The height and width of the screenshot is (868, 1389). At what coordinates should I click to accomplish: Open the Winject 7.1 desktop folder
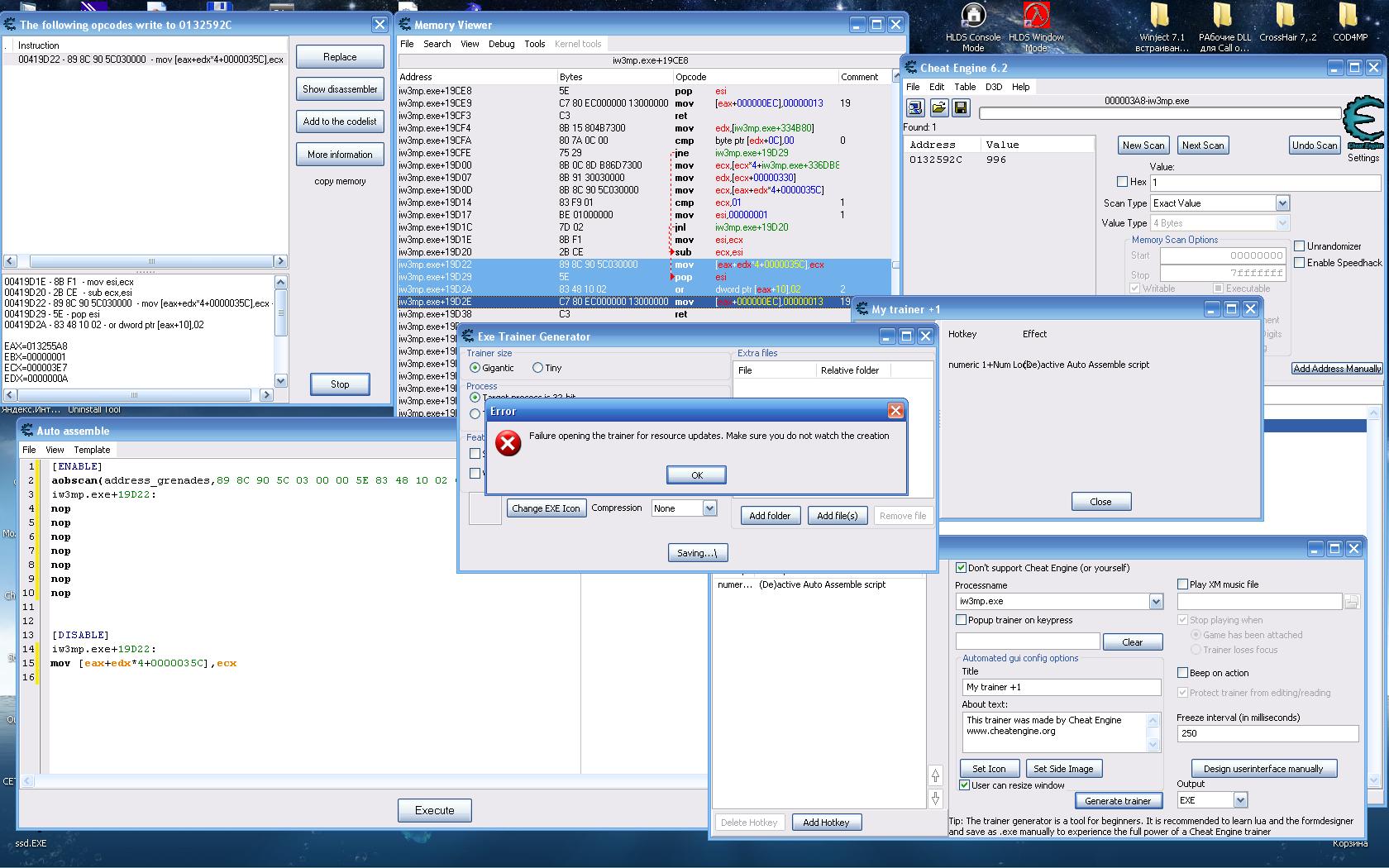click(x=1162, y=27)
